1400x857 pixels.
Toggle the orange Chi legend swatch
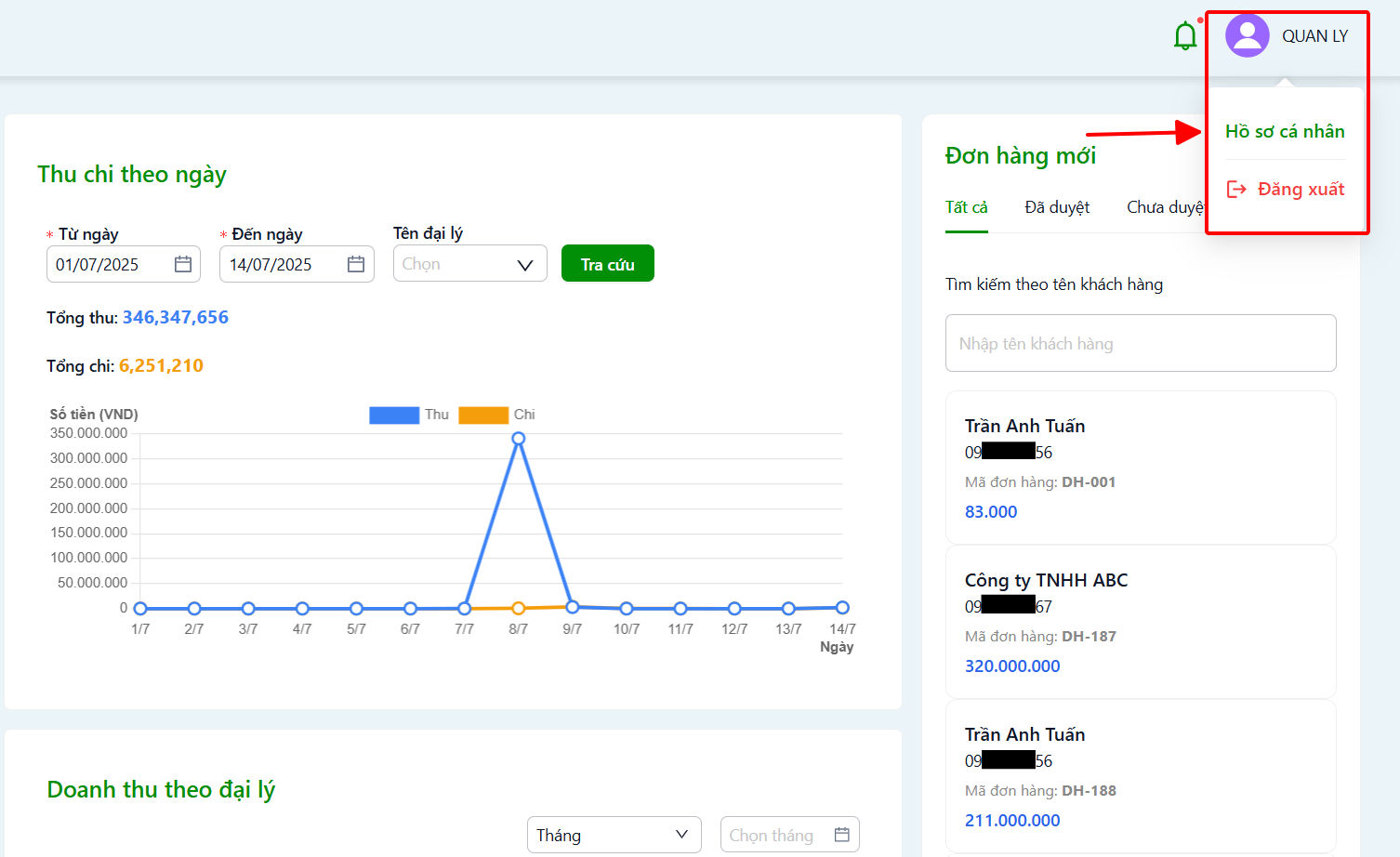click(x=483, y=415)
